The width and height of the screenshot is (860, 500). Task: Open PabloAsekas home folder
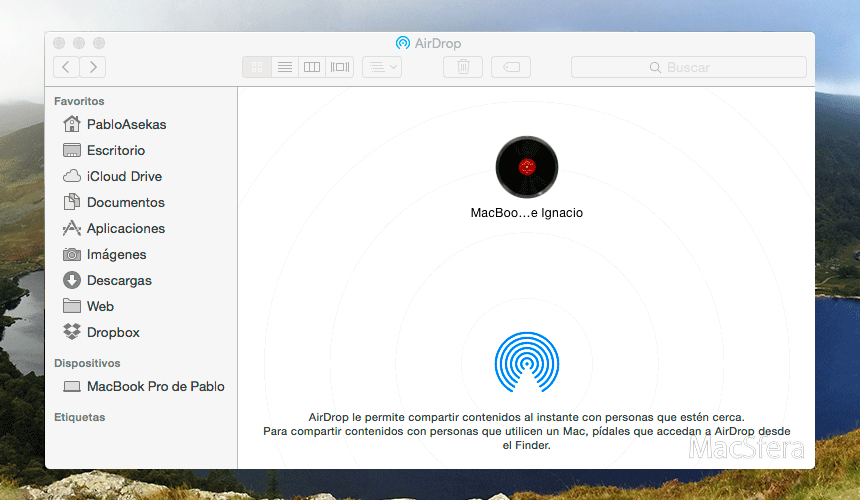point(126,124)
